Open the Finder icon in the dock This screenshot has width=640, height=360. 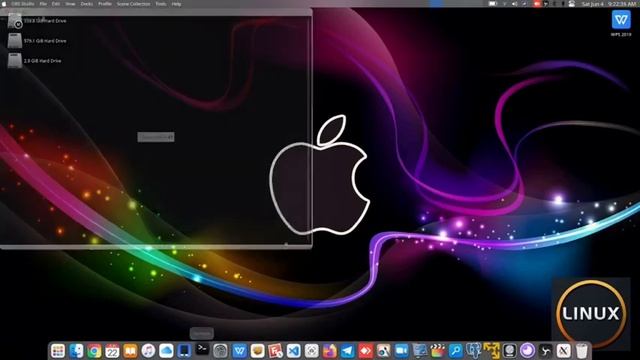coord(76,351)
